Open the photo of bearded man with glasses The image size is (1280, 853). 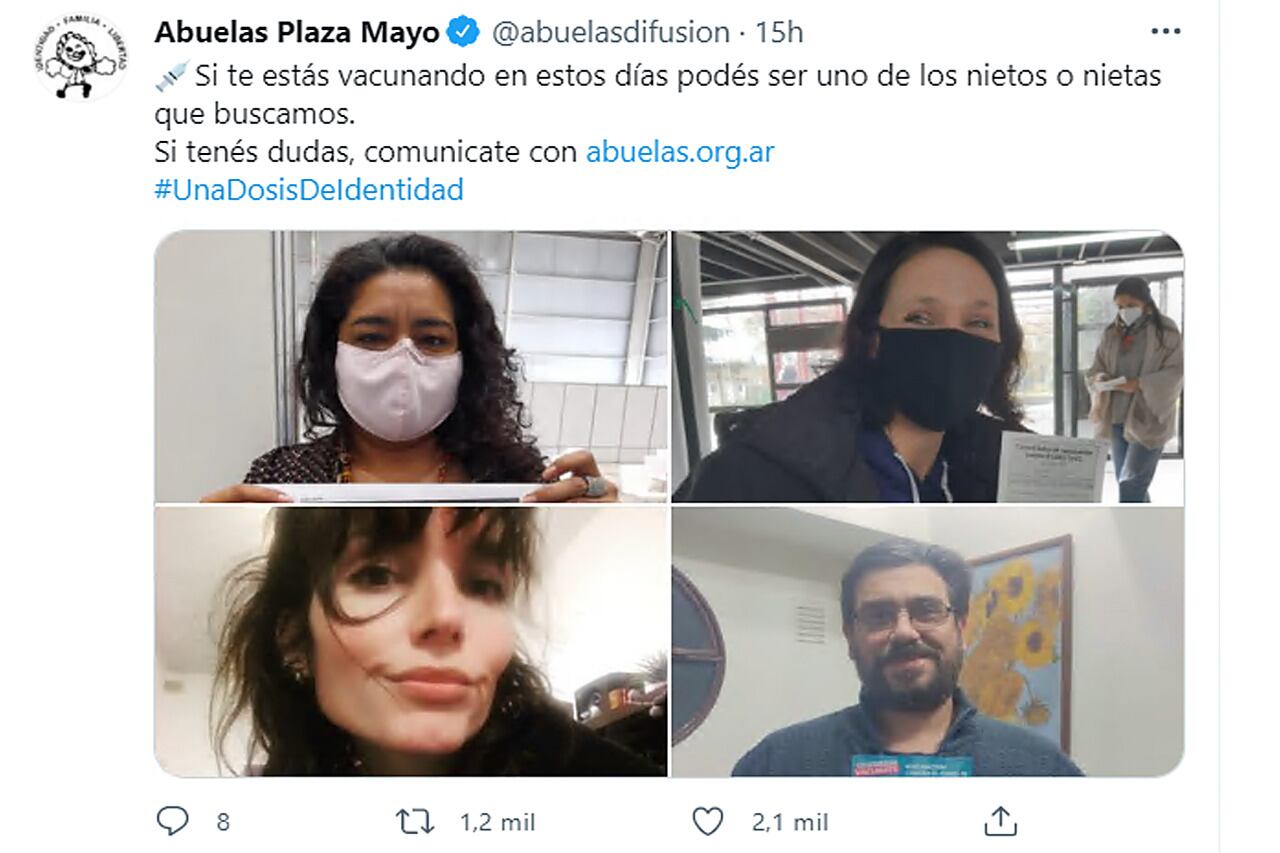[x=928, y=641]
